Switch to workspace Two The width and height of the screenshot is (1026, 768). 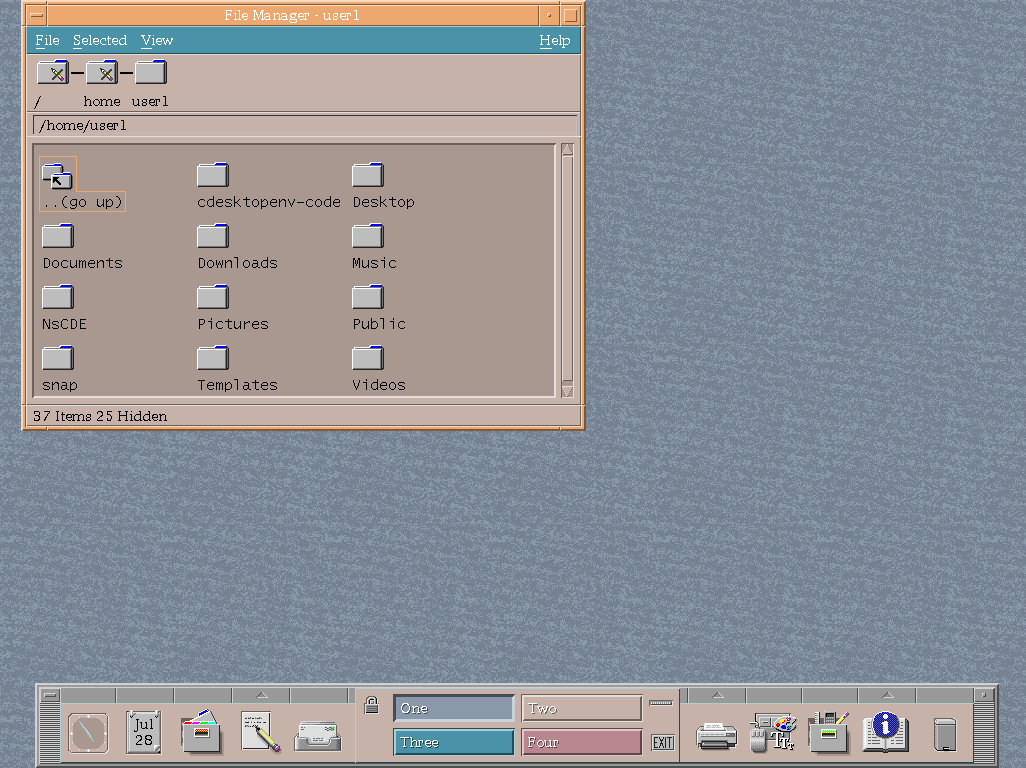tap(580, 707)
